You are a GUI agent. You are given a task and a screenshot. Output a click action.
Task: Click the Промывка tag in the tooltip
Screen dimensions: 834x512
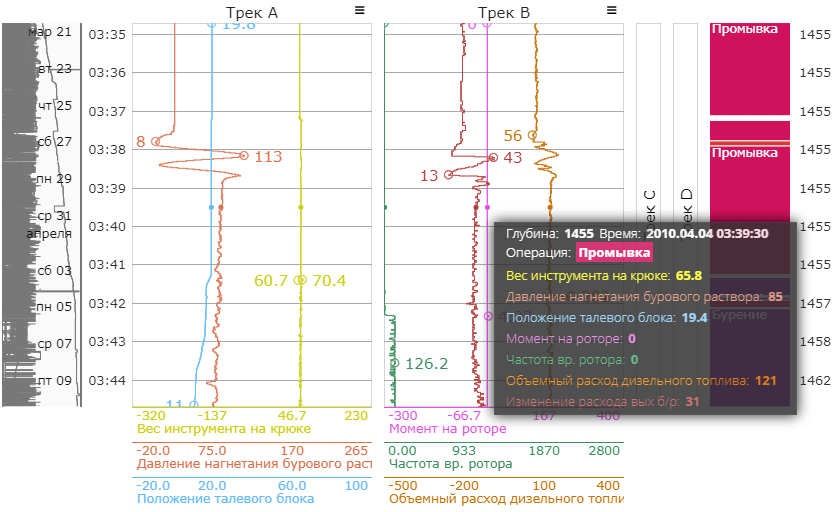point(614,253)
